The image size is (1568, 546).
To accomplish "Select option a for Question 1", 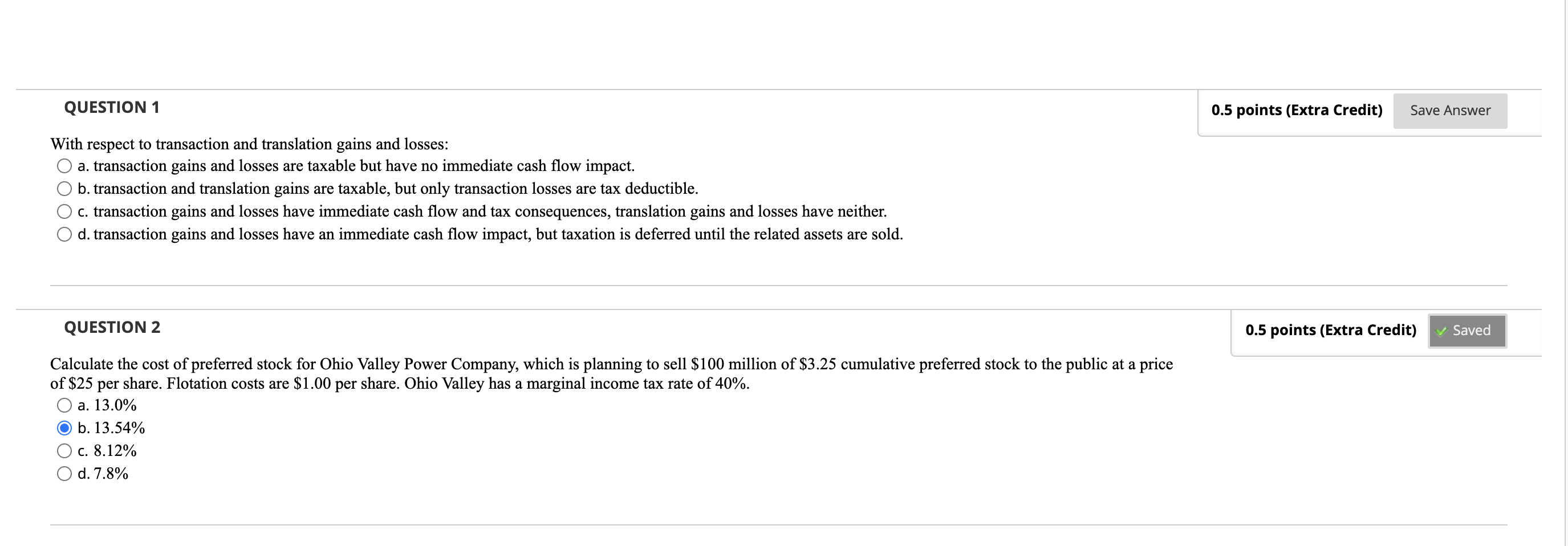I will click(x=64, y=165).
